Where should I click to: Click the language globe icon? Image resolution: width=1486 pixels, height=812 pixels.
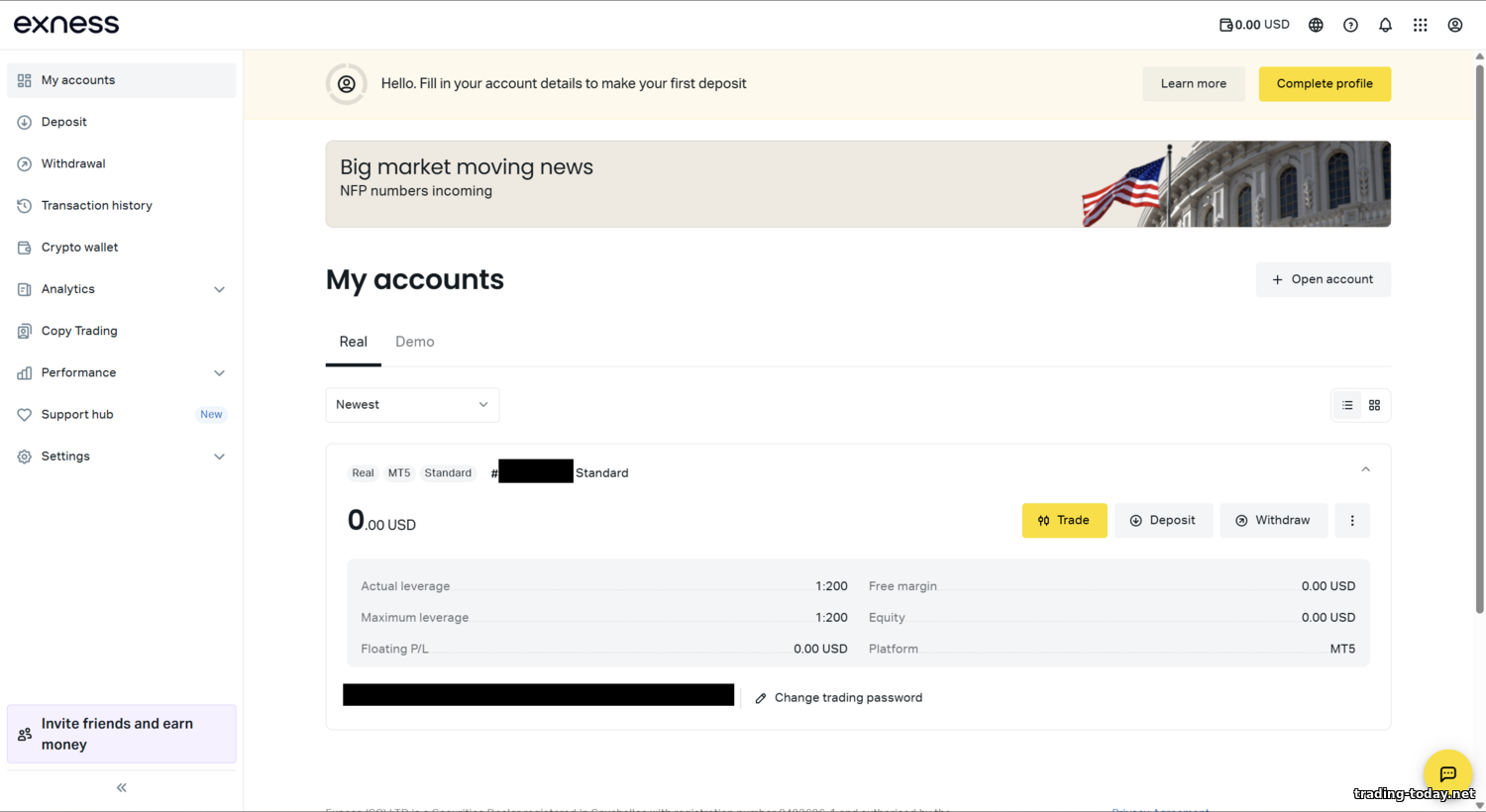(x=1316, y=25)
